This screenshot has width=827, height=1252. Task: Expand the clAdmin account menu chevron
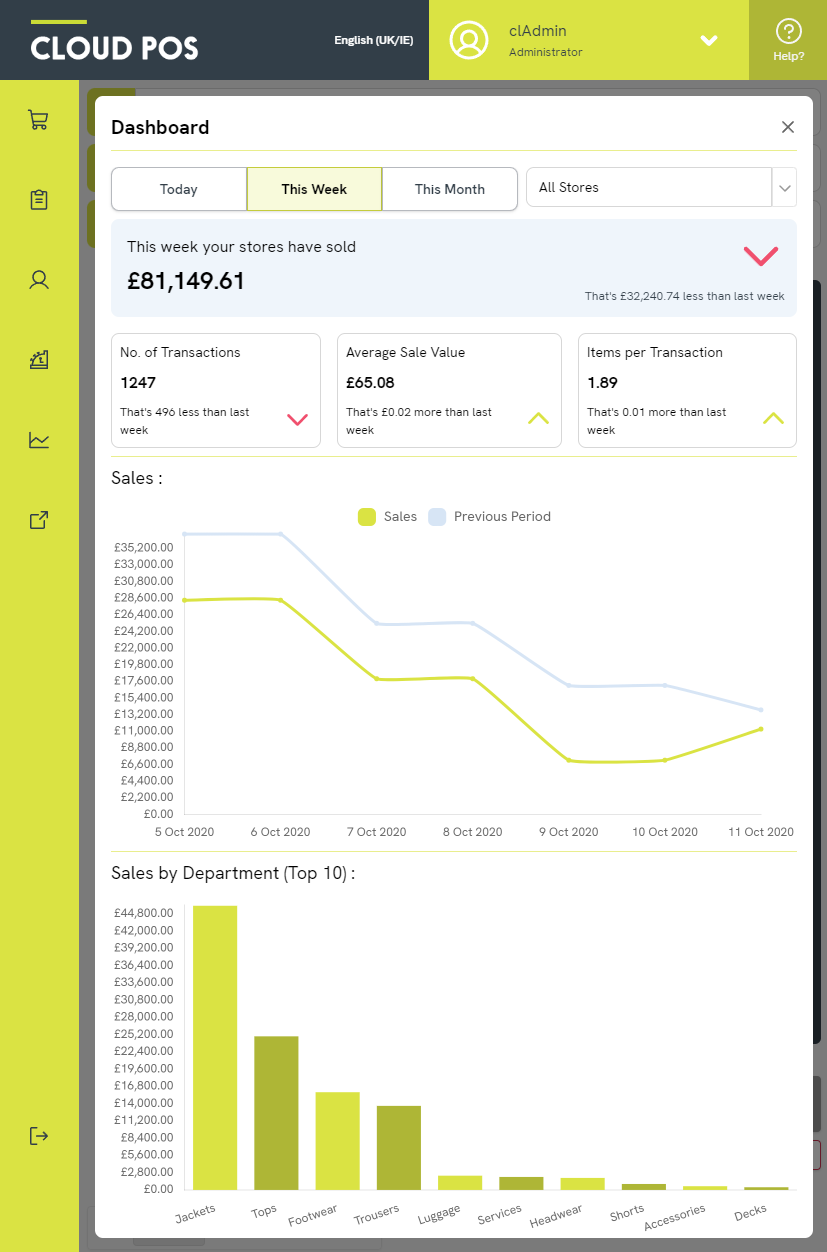[x=709, y=41]
